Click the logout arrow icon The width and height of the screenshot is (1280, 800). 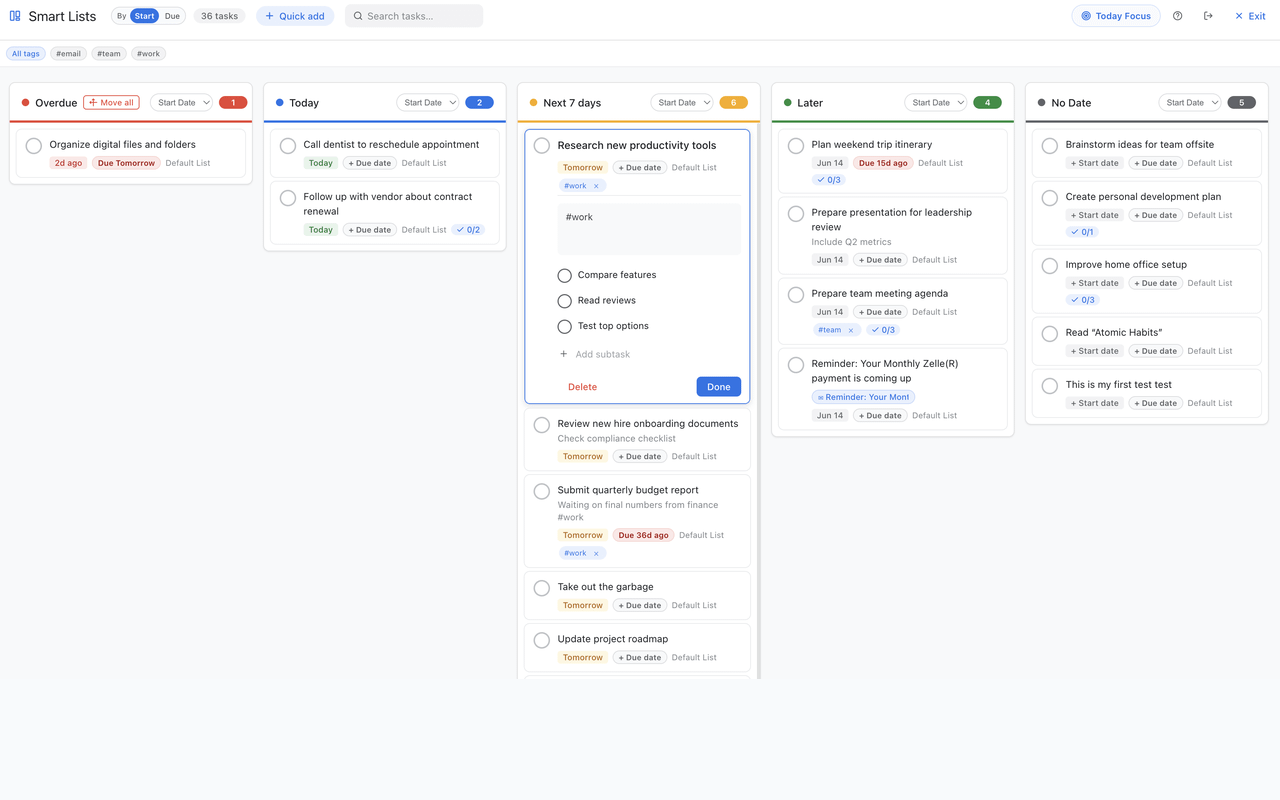[1208, 16]
